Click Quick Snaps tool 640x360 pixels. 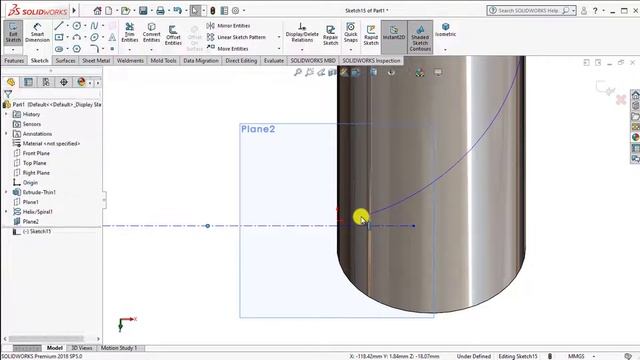pos(351,32)
